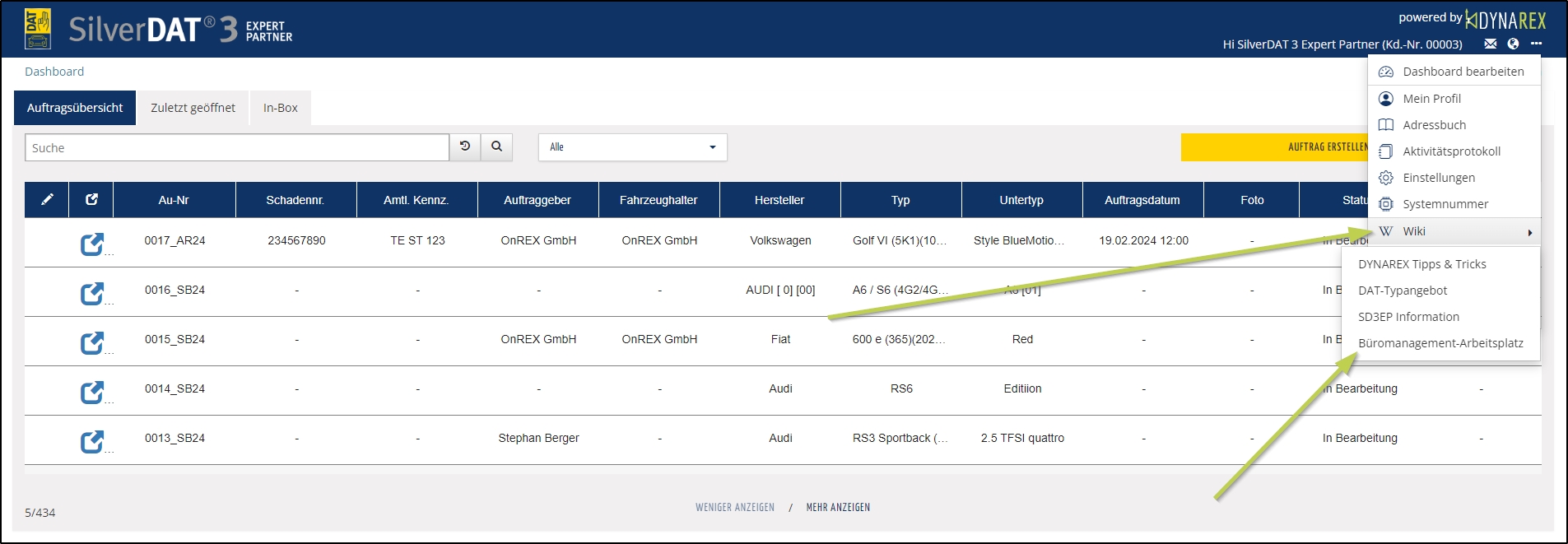Switch to the 'In-Box' tab

pos(280,108)
